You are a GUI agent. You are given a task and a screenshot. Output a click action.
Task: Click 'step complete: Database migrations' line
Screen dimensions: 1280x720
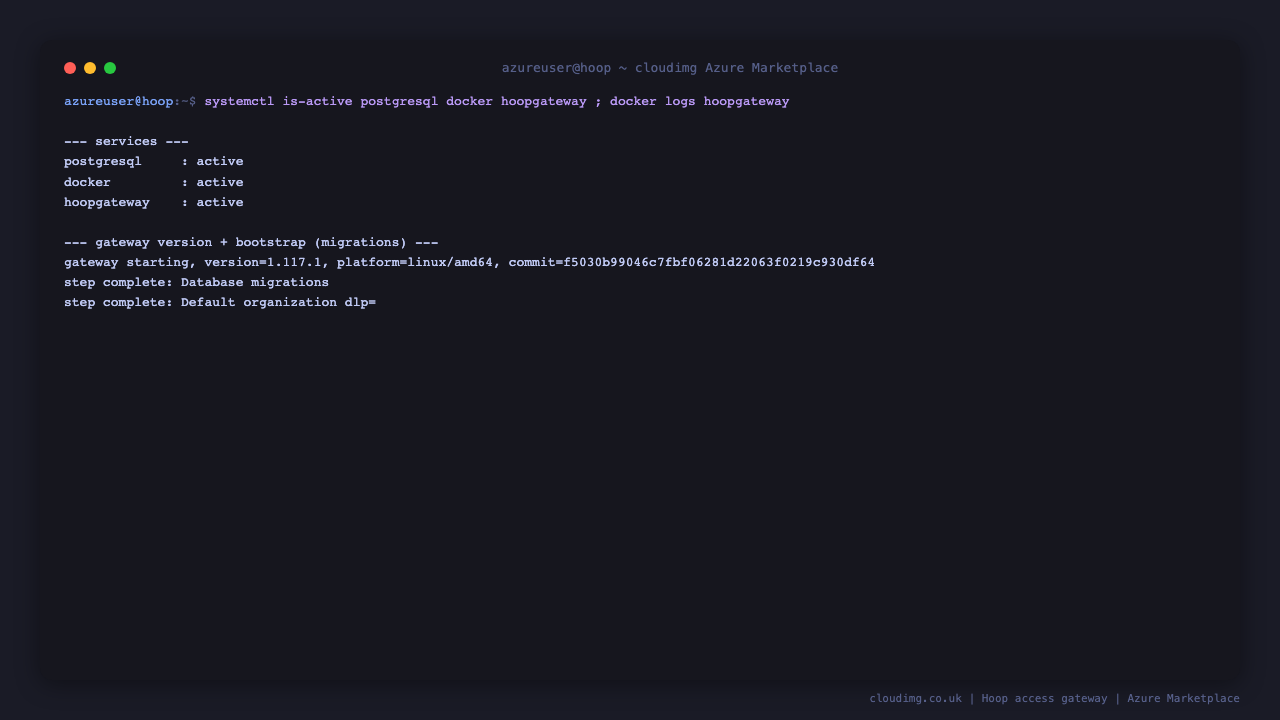coord(197,282)
